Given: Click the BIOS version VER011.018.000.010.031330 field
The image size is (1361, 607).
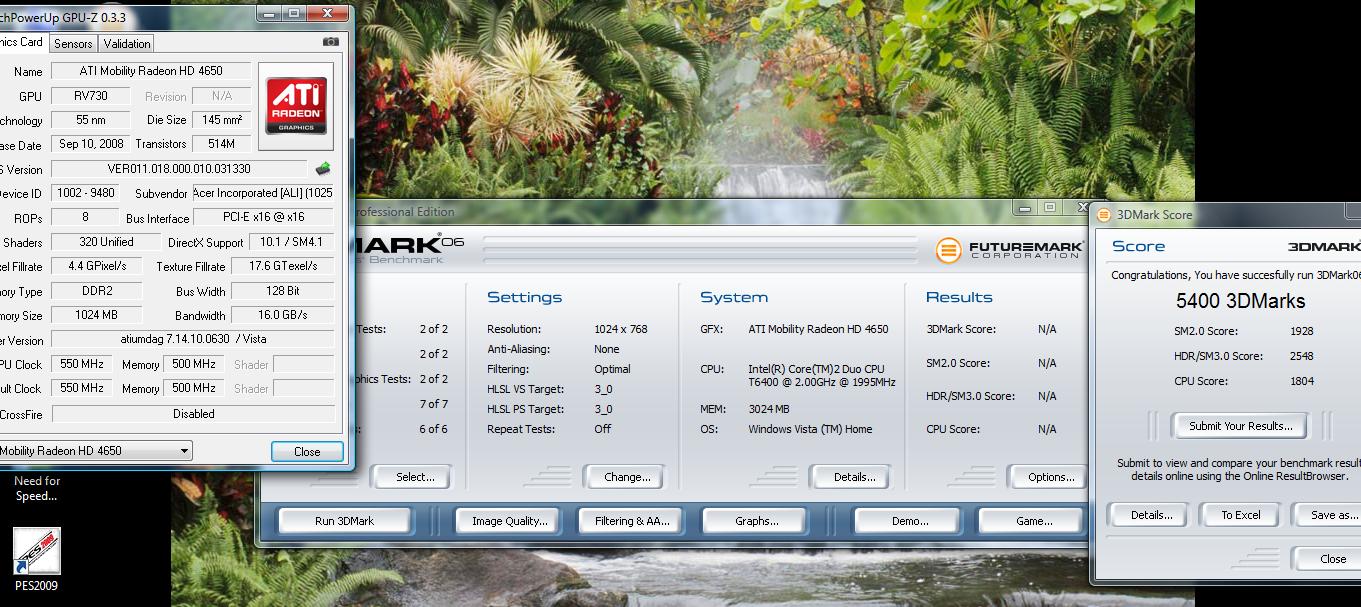Looking at the screenshot, I should point(179,169).
